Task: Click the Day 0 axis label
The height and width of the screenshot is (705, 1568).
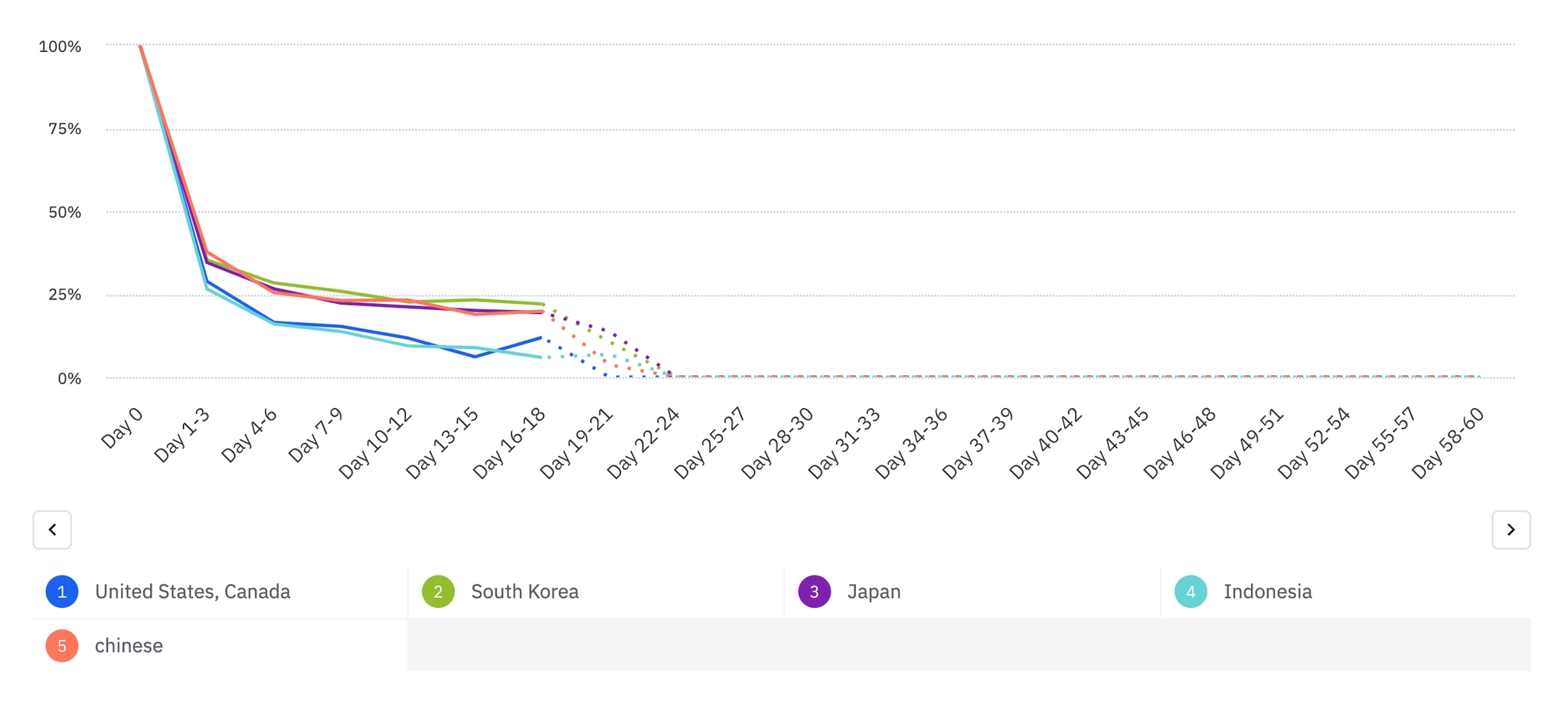Action: [122, 428]
